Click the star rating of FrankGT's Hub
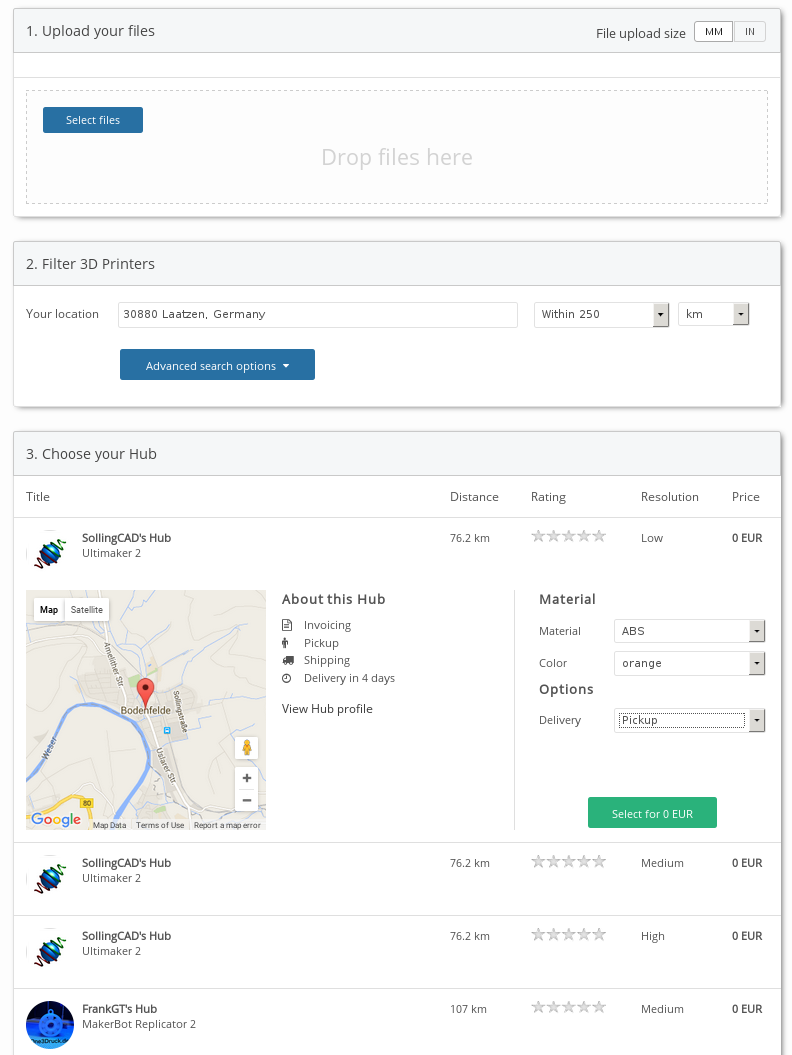The image size is (792, 1055). pos(568,1008)
